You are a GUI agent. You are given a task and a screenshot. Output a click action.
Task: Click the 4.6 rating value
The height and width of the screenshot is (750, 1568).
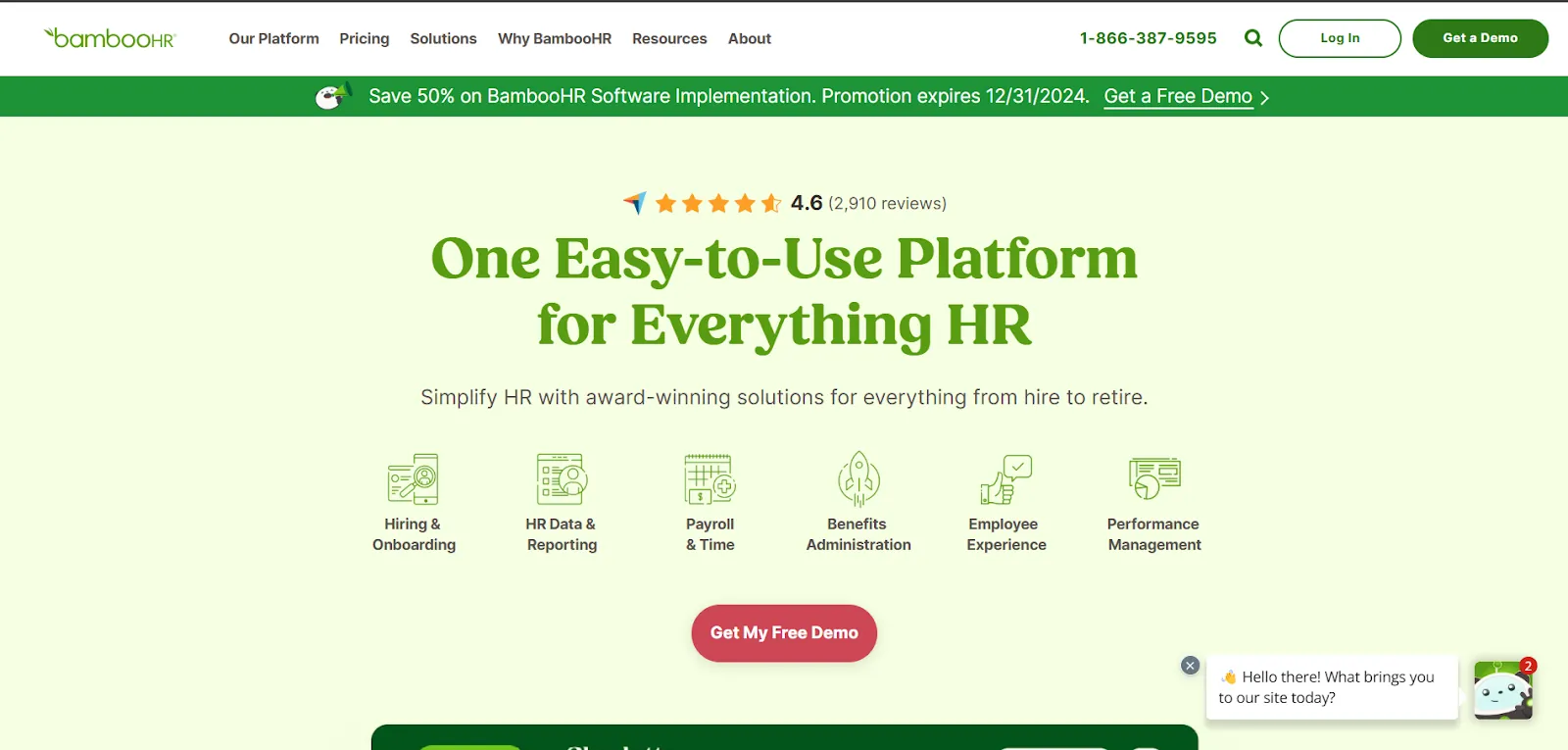807,203
